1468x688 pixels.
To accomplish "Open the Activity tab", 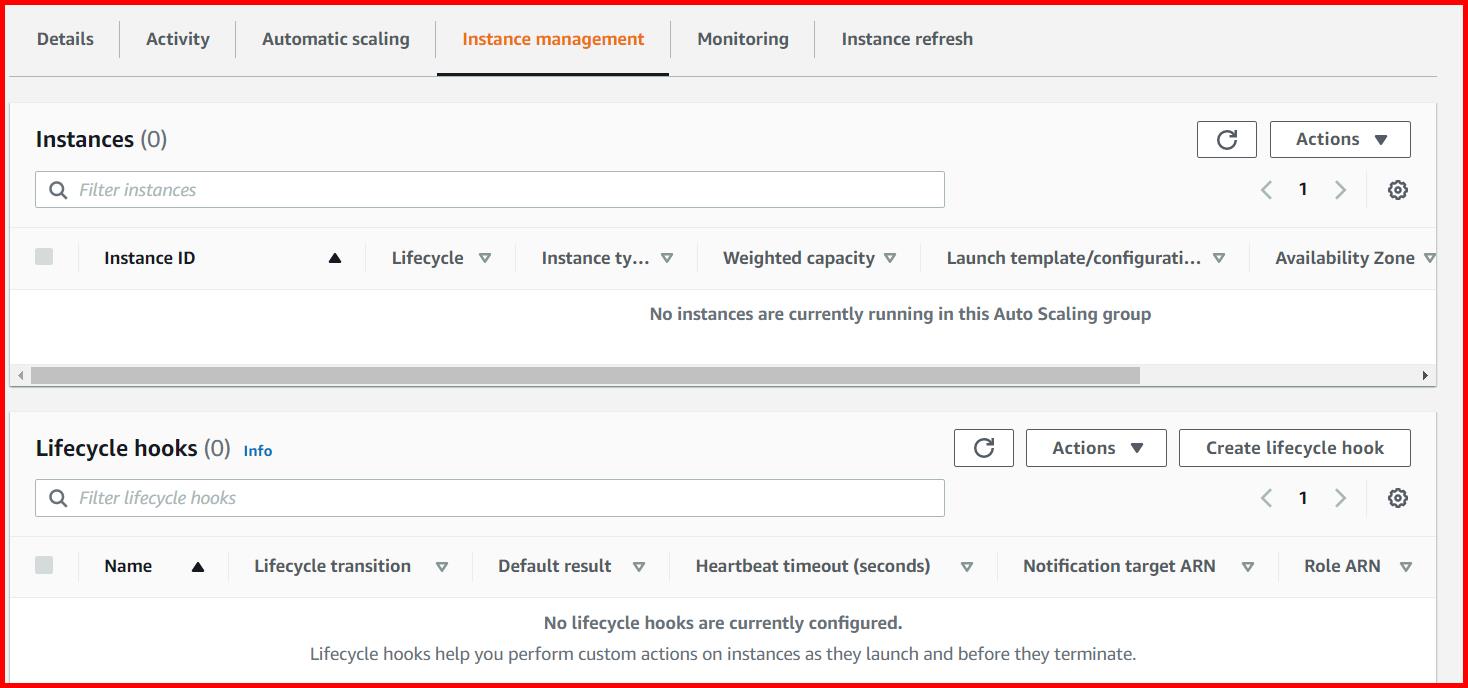I will [x=177, y=38].
